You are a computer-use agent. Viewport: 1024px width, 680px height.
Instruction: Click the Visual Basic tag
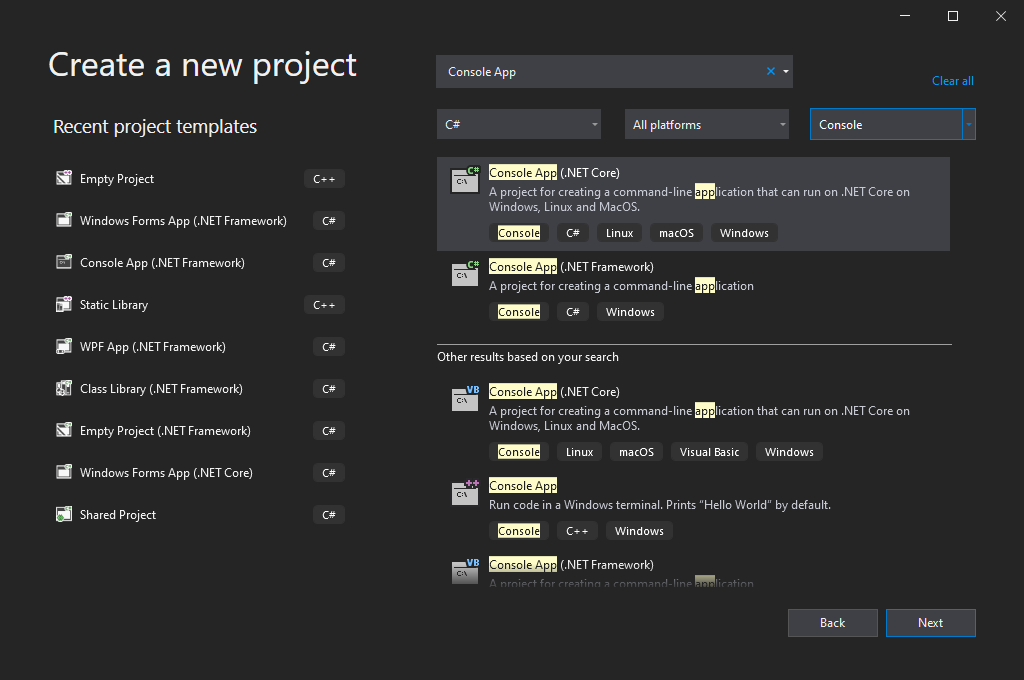click(x=709, y=452)
